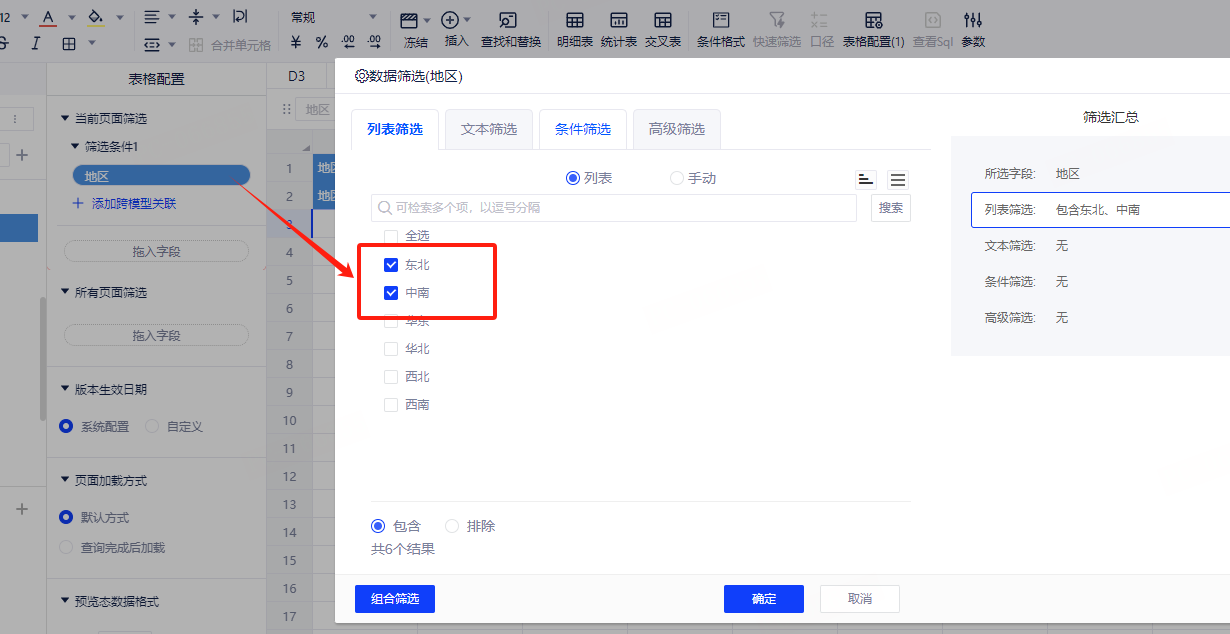This screenshot has width=1230, height=634.
Task: Open the Parameters (参数) tool
Action: (x=972, y=29)
